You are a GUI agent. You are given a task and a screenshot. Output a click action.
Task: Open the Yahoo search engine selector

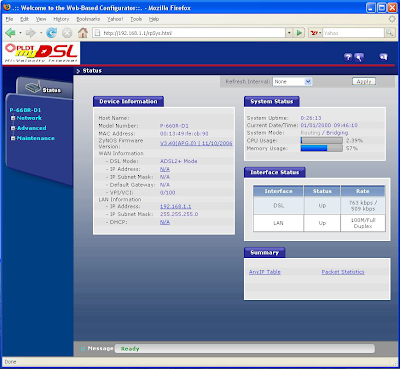click(x=315, y=33)
